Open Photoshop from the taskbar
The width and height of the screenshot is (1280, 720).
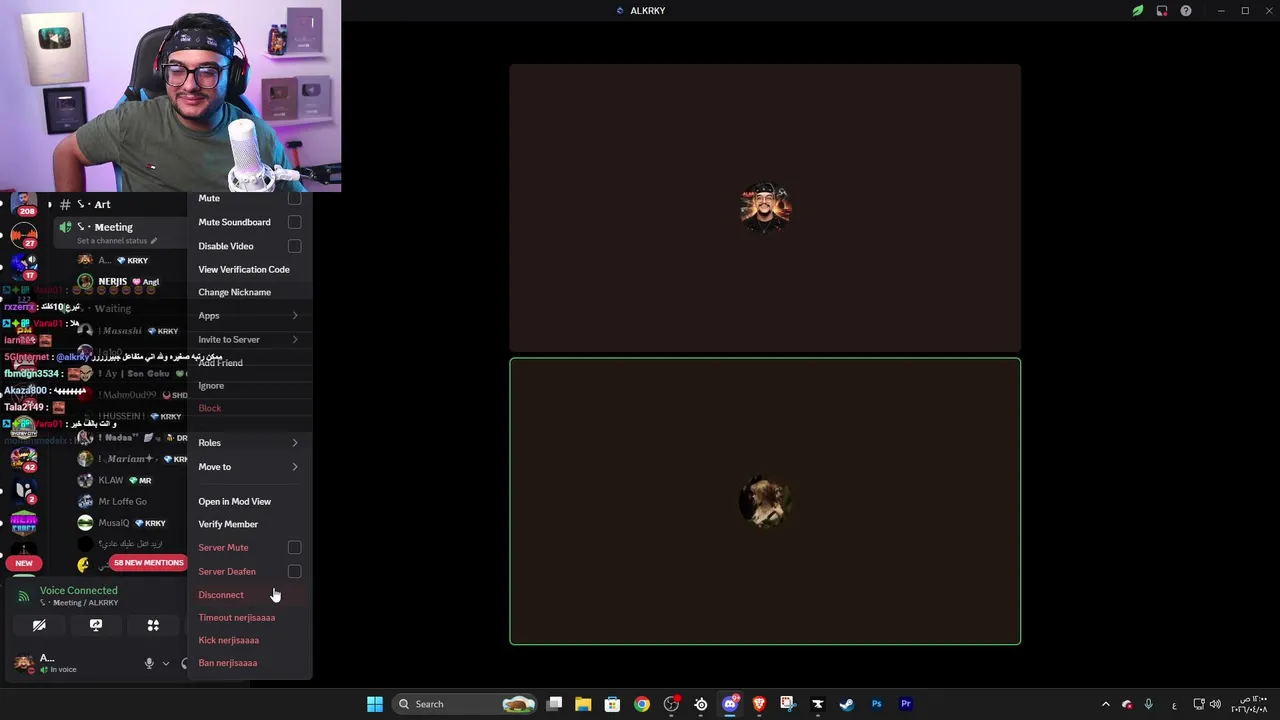tap(877, 704)
